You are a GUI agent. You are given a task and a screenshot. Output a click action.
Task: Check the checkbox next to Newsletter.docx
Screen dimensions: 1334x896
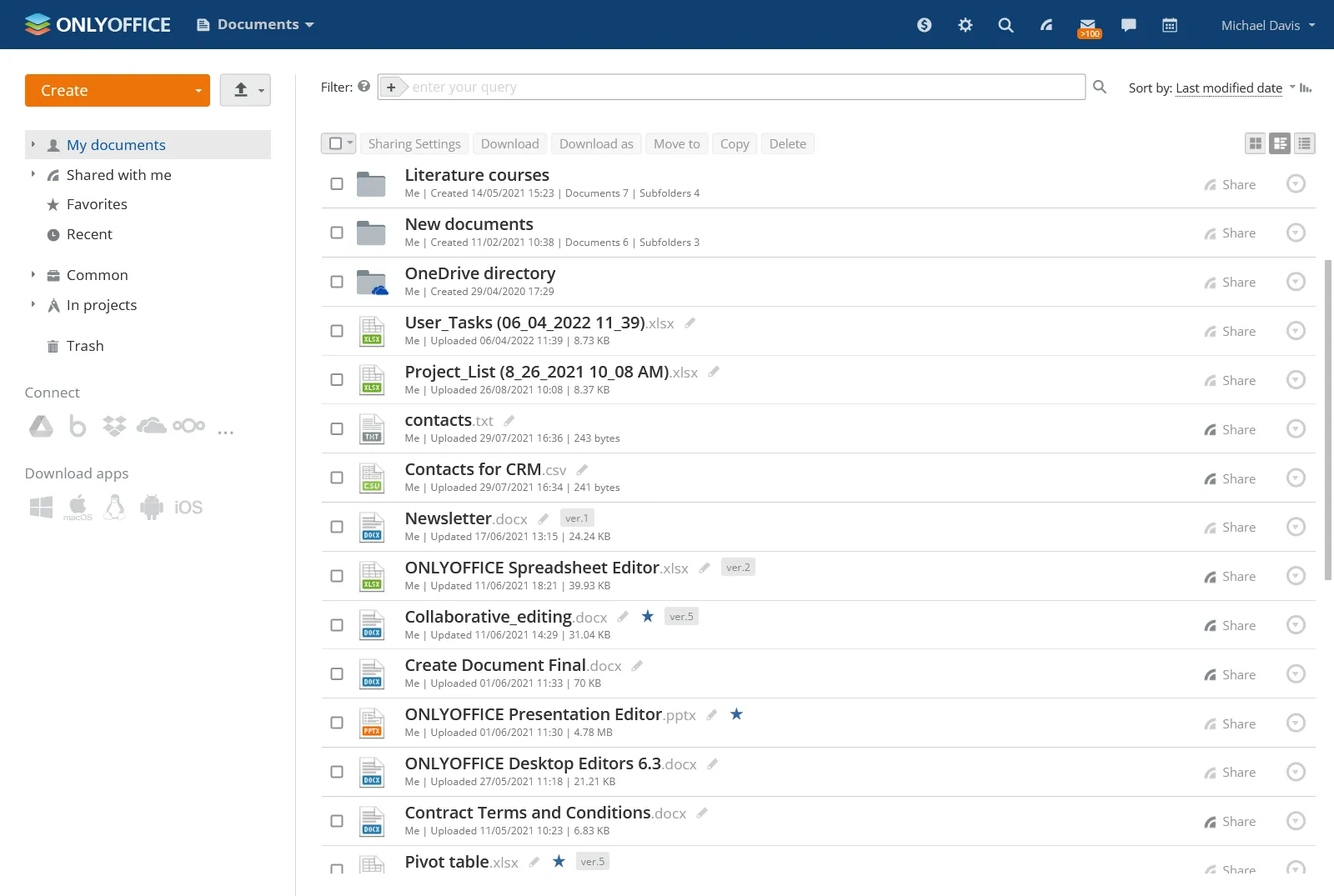pos(337,527)
